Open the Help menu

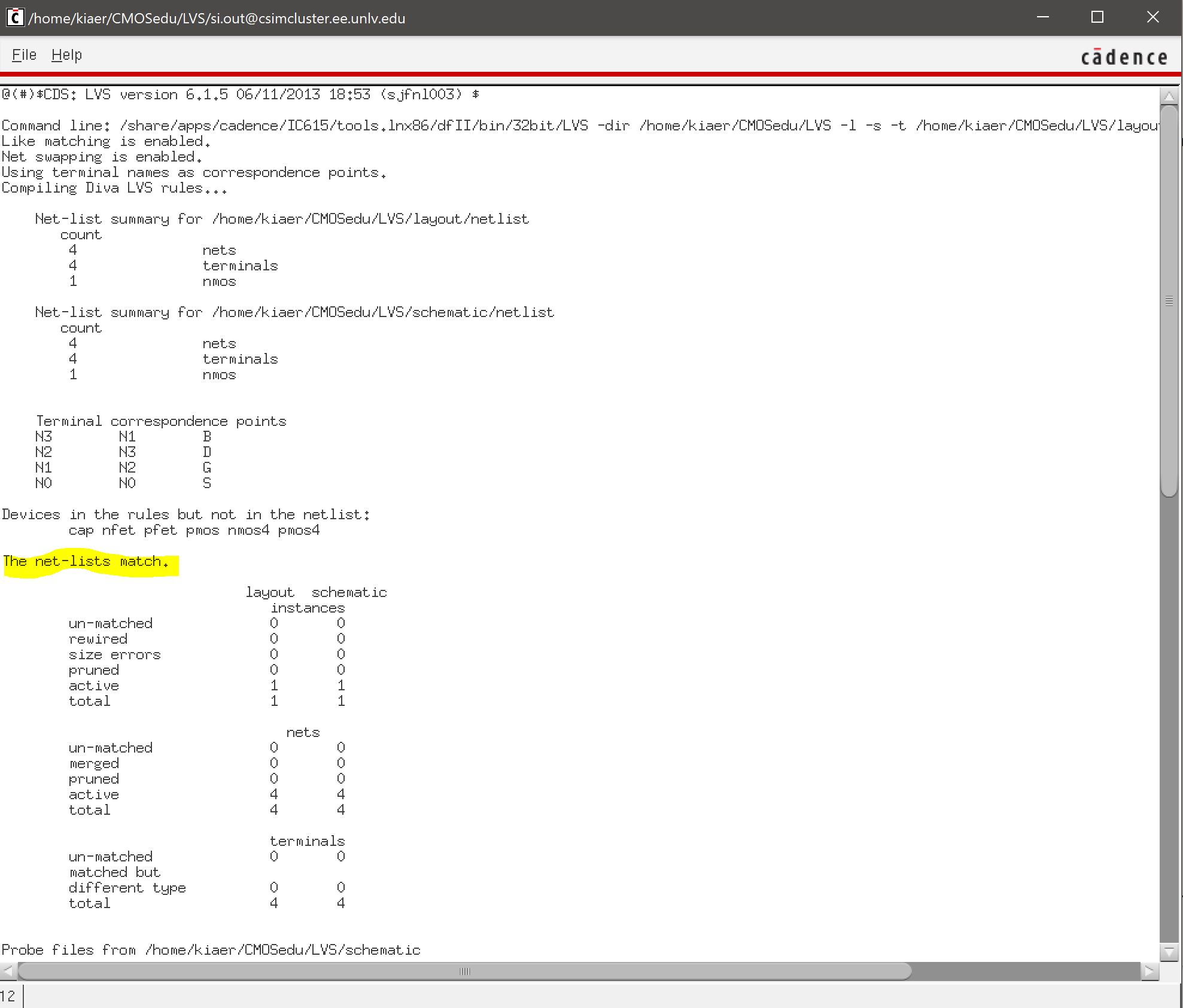point(66,55)
